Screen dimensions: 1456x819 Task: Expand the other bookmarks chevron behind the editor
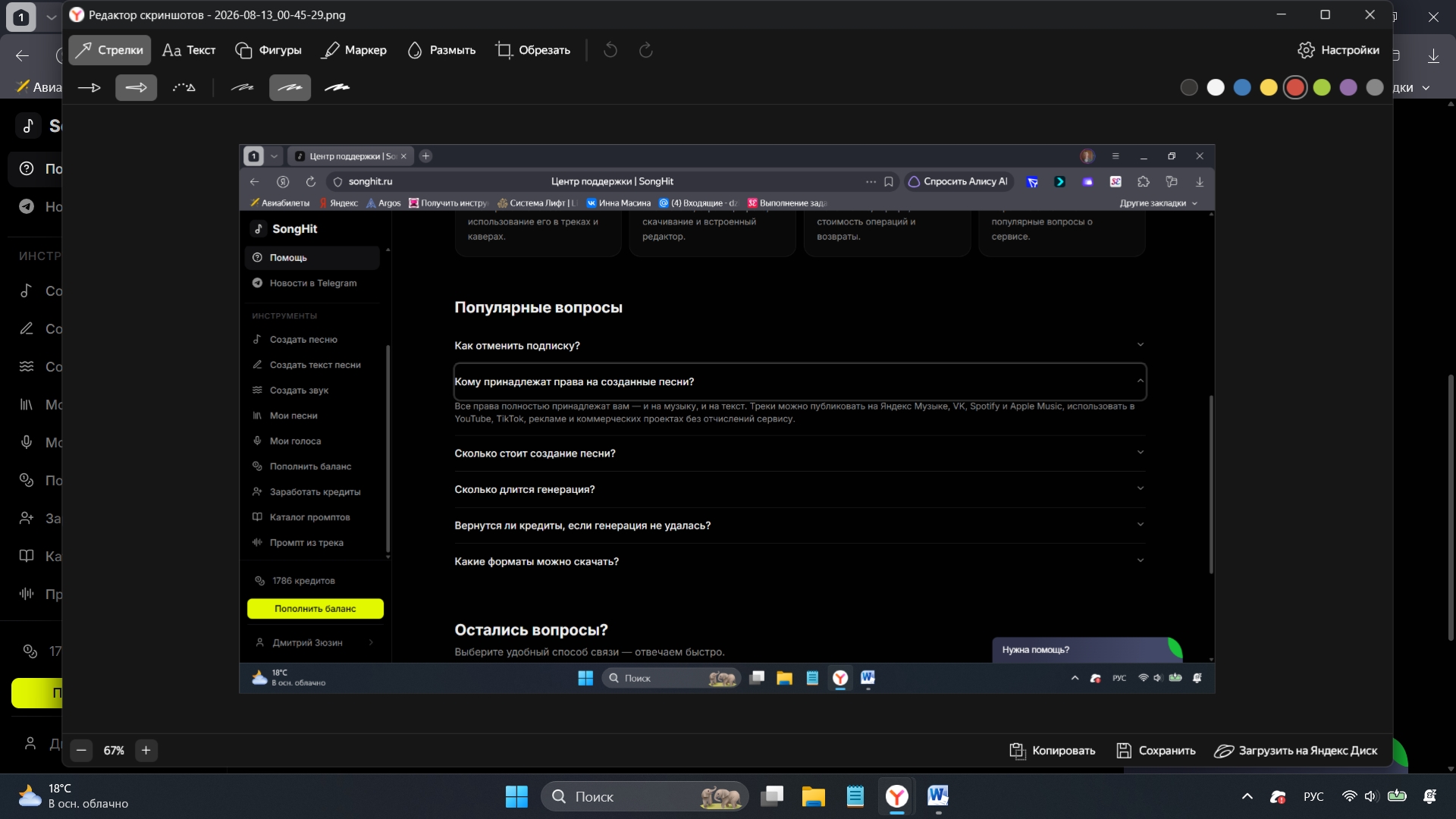(1426, 88)
